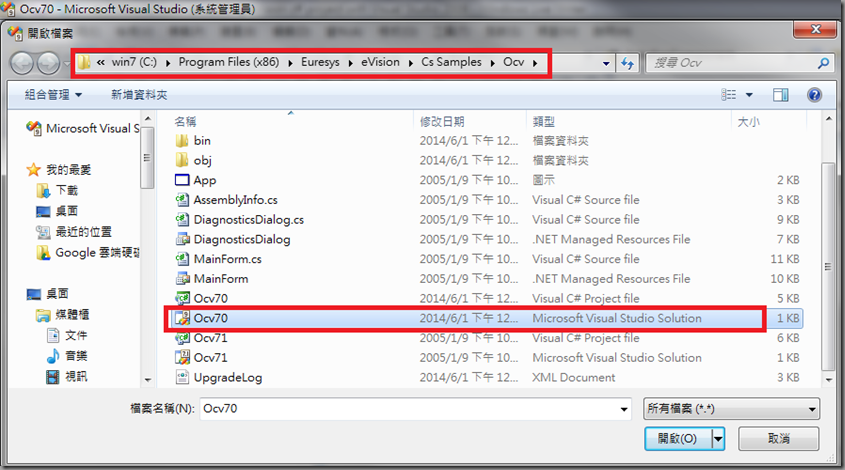Click the 下載 folder icon in sidebar

point(43,190)
